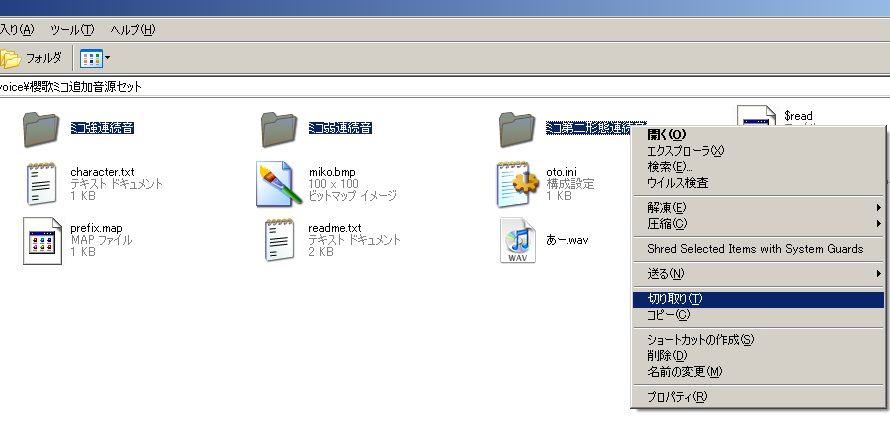Click the prefix.map file name

point(96,229)
